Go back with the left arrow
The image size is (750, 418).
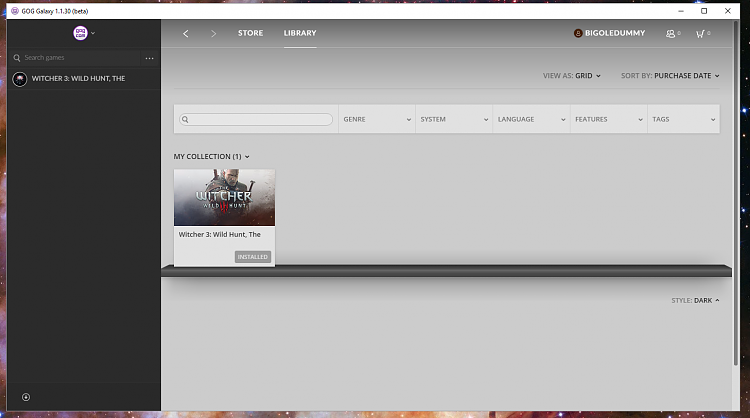(186, 33)
